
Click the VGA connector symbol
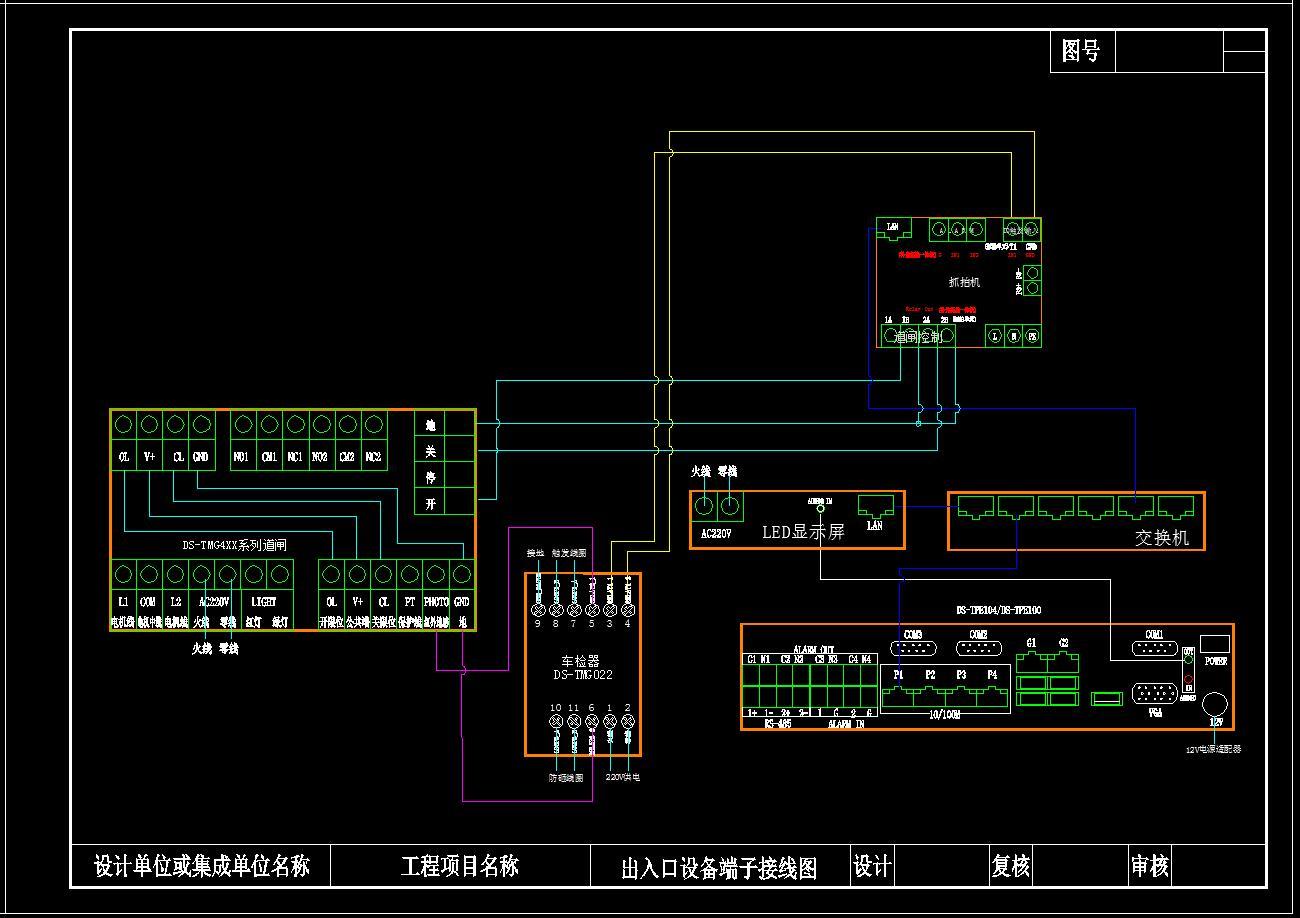click(x=1154, y=694)
